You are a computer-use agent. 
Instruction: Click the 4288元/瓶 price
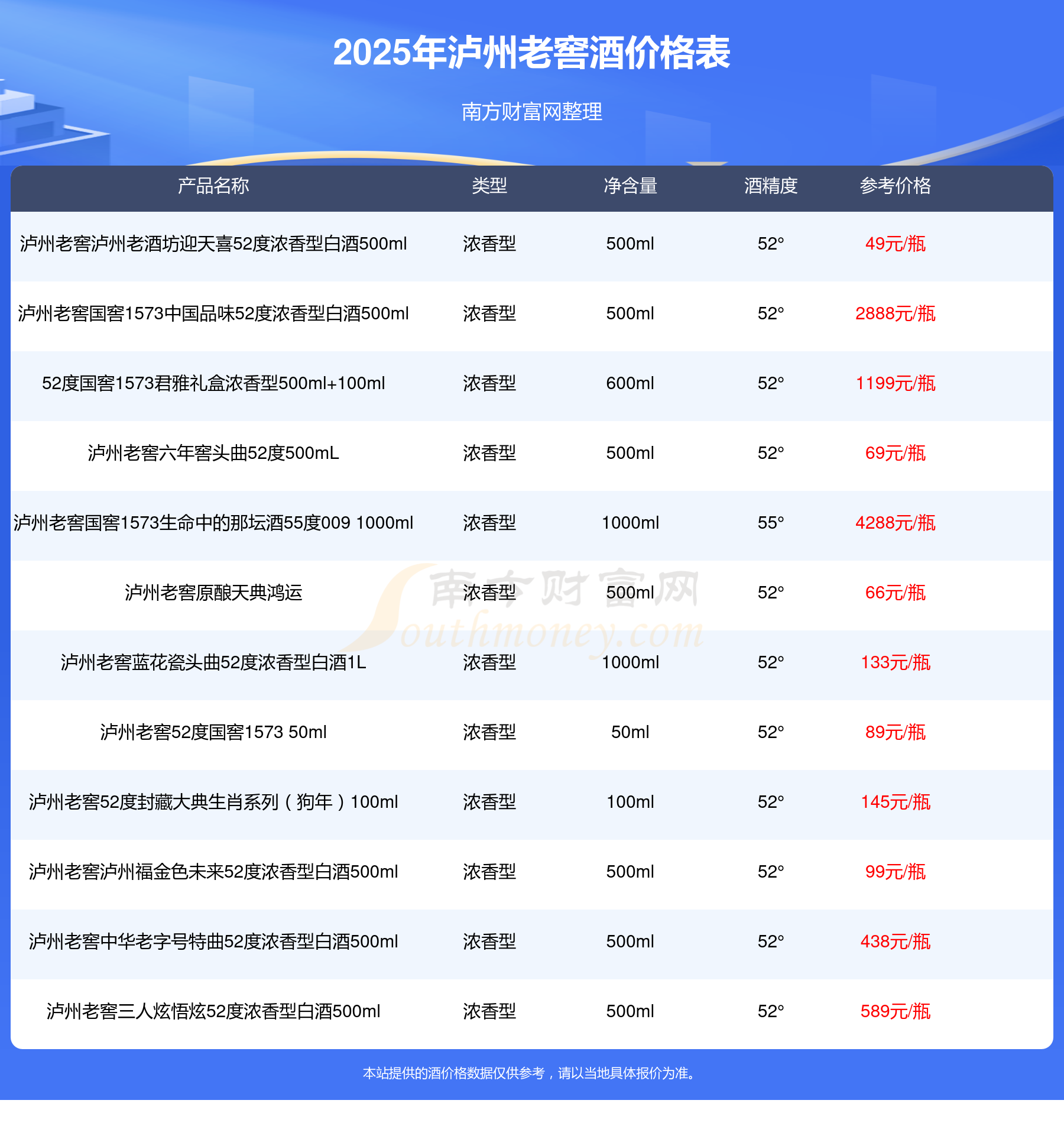896,523
